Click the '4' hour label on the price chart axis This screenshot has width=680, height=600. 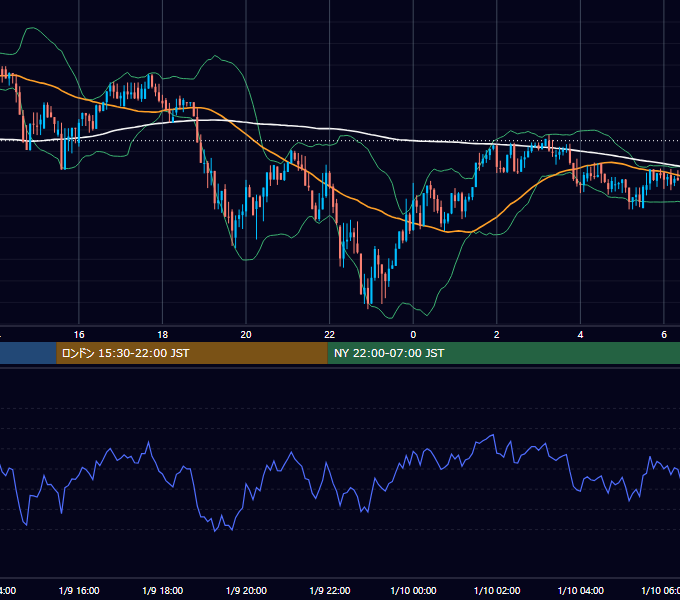pyautogui.click(x=580, y=335)
